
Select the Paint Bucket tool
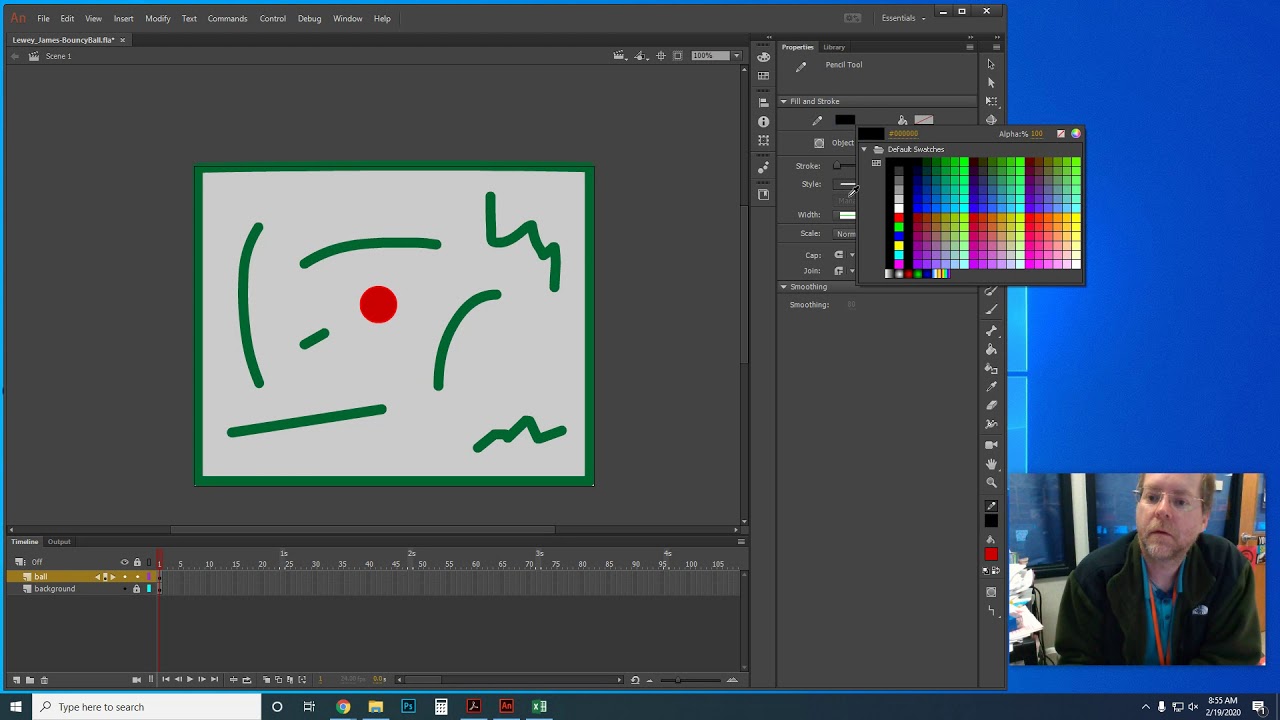991,349
